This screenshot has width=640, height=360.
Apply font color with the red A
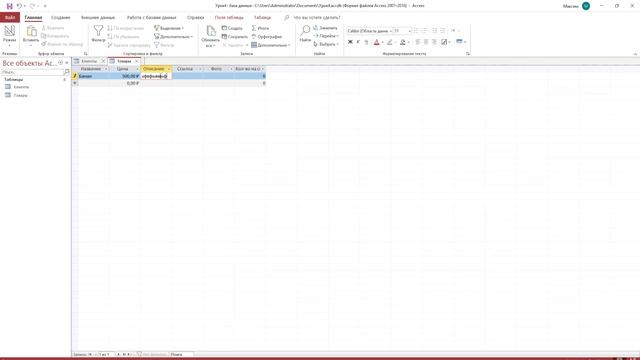click(x=376, y=42)
